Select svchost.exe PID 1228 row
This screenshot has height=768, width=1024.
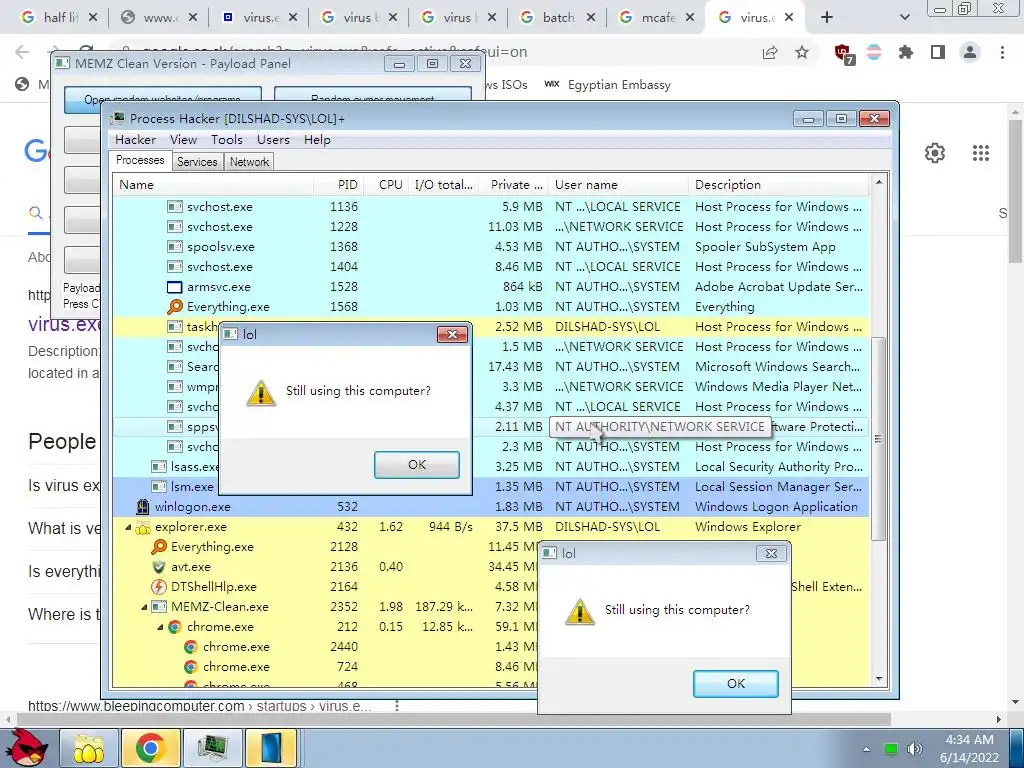click(491, 227)
